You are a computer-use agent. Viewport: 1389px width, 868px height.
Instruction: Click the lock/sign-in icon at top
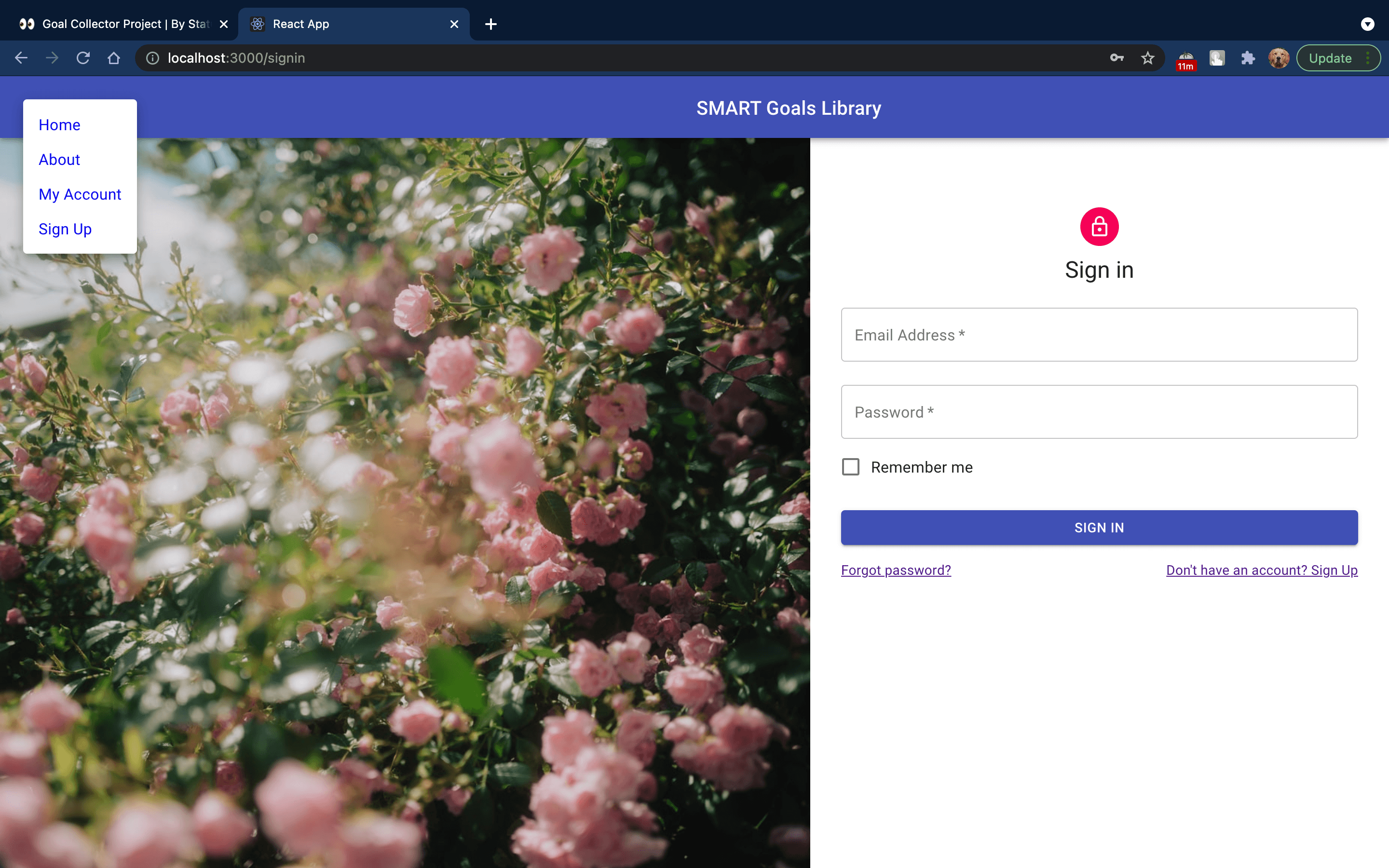point(1099,226)
